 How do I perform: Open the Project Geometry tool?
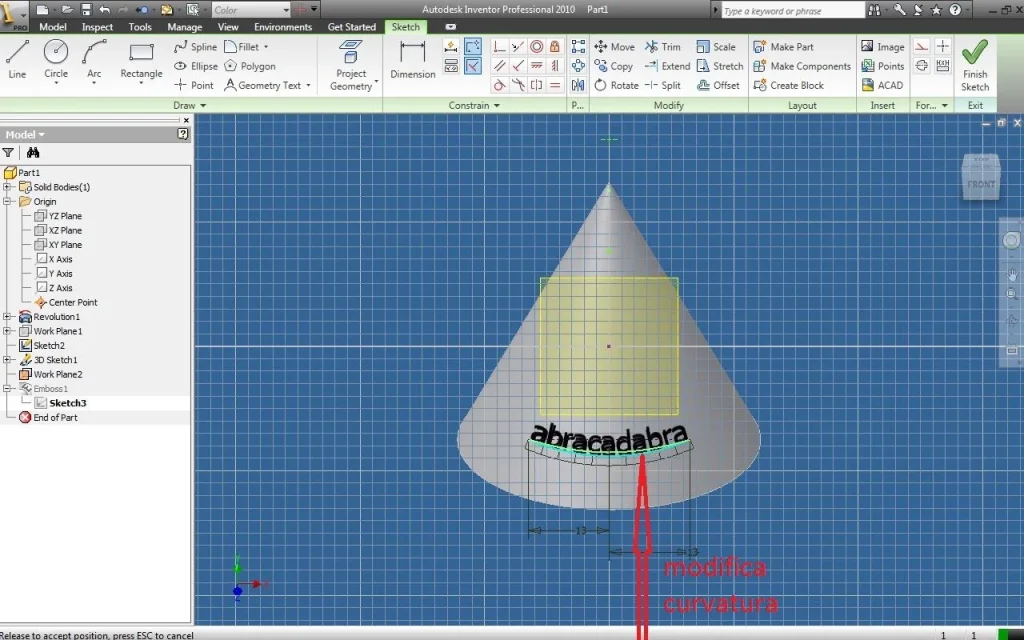[x=351, y=65]
